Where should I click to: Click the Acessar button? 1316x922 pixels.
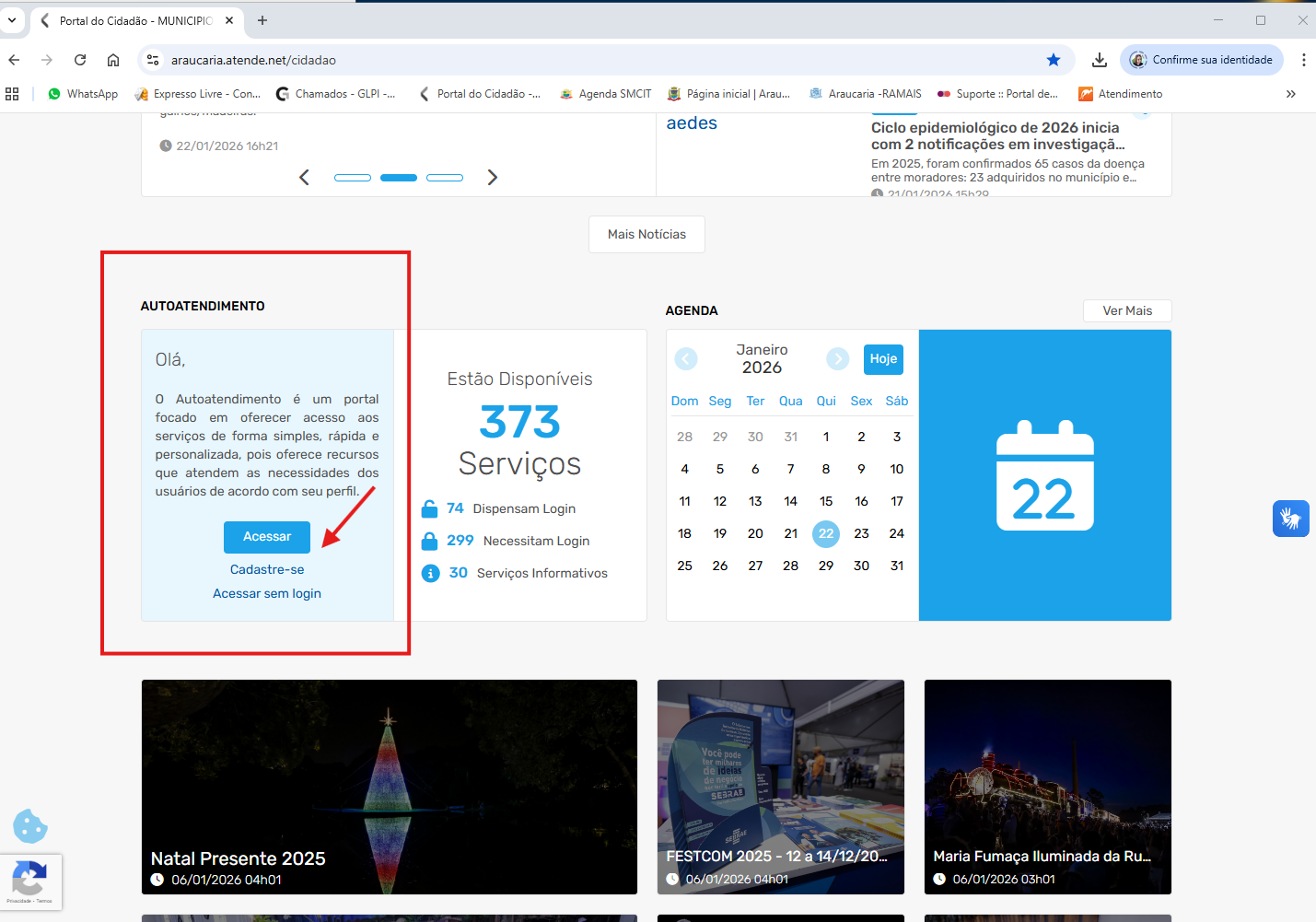pos(267,537)
